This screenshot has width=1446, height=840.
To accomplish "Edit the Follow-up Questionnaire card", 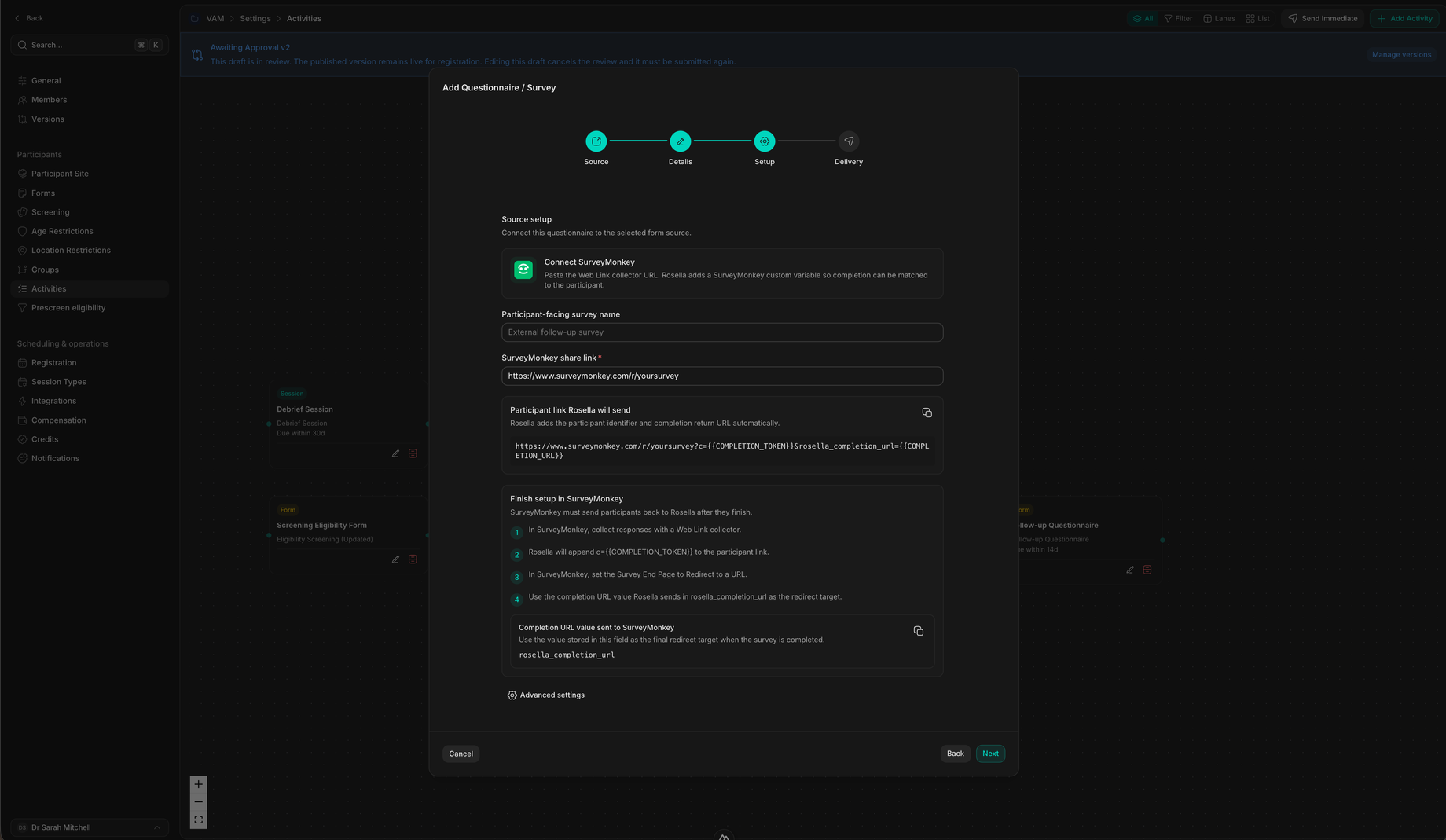I will tap(1130, 570).
